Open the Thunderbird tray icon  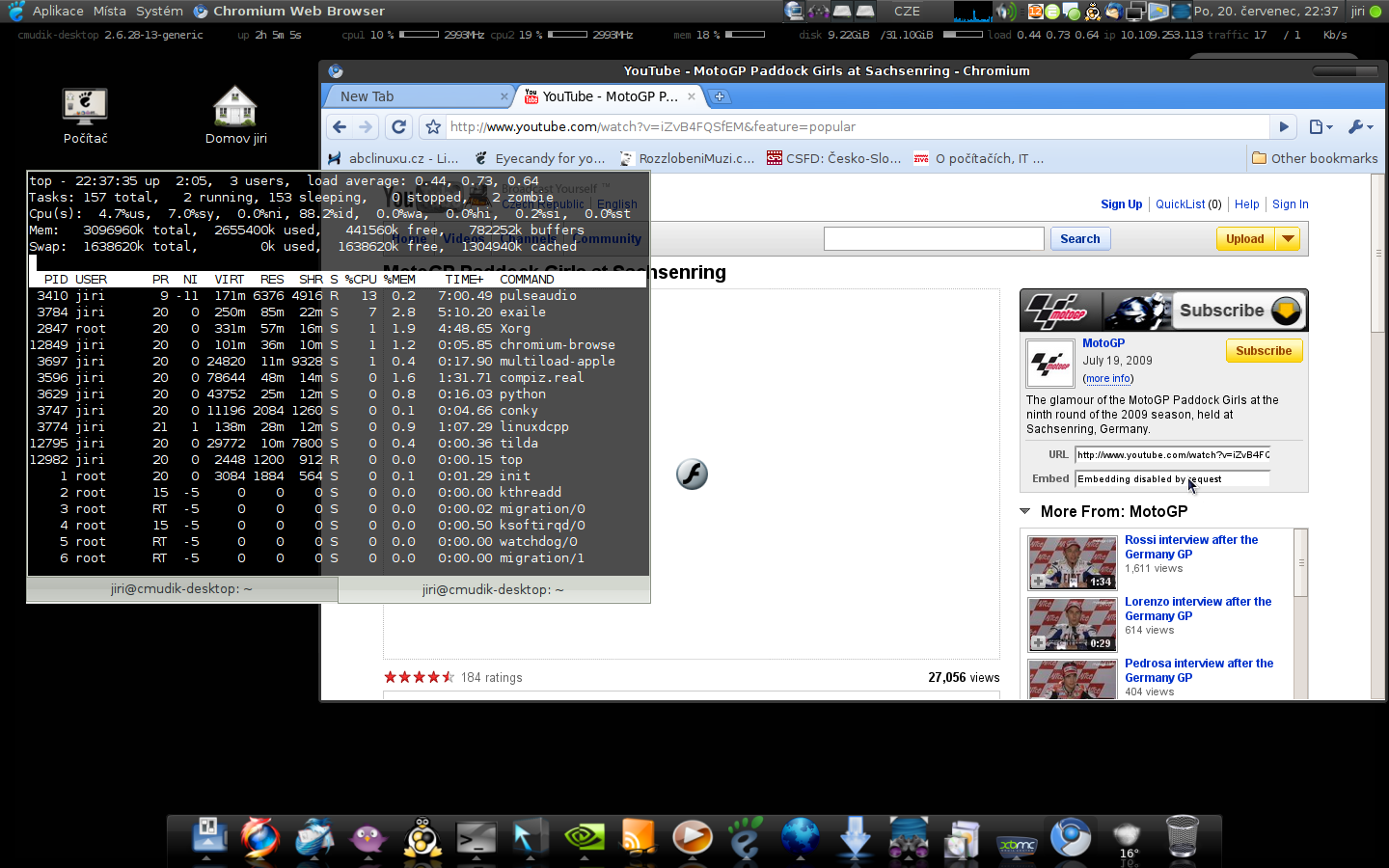point(1112,12)
